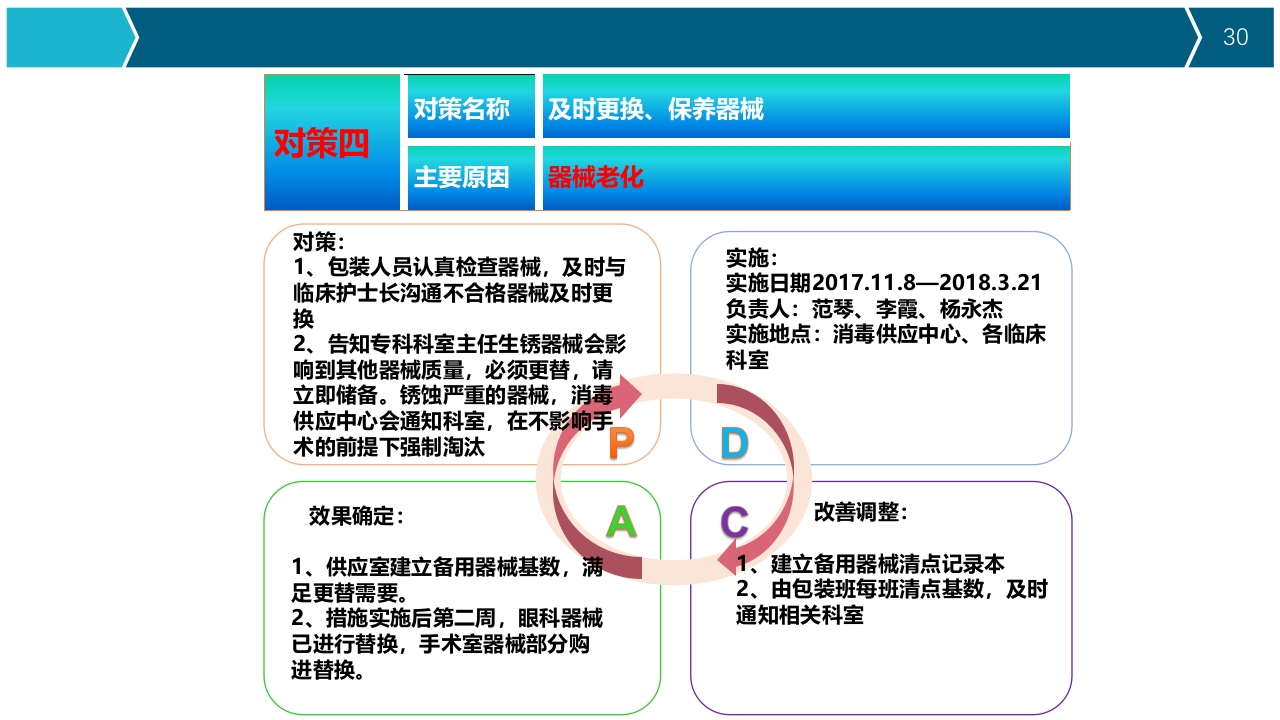
Task: Select the orange letter P in the PDCA cycle
Action: click(620, 441)
